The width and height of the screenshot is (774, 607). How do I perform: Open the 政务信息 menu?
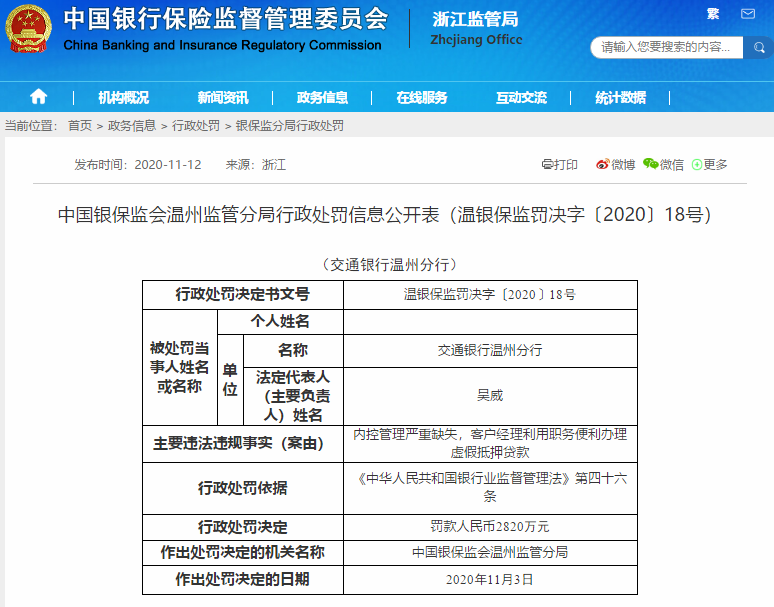pos(322,97)
